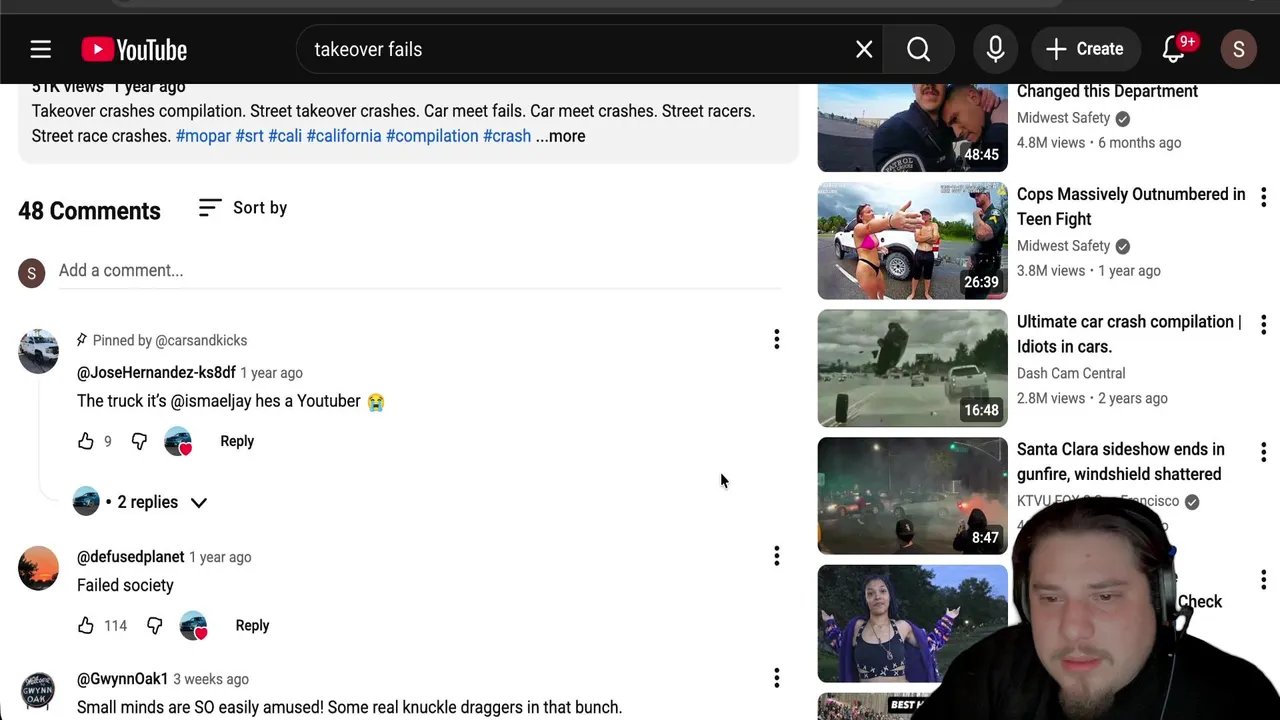The width and height of the screenshot is (1280, 720).
Task: Open Dash Cam Central channel
Action: coord(1071,373)
